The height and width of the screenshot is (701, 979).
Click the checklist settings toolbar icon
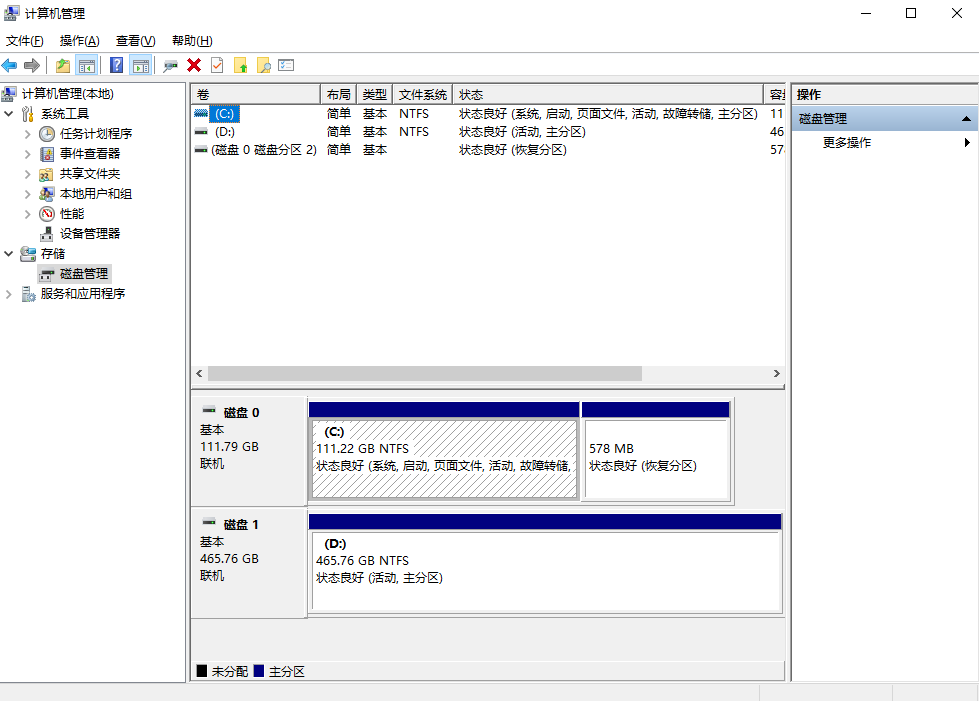point(286,66)
